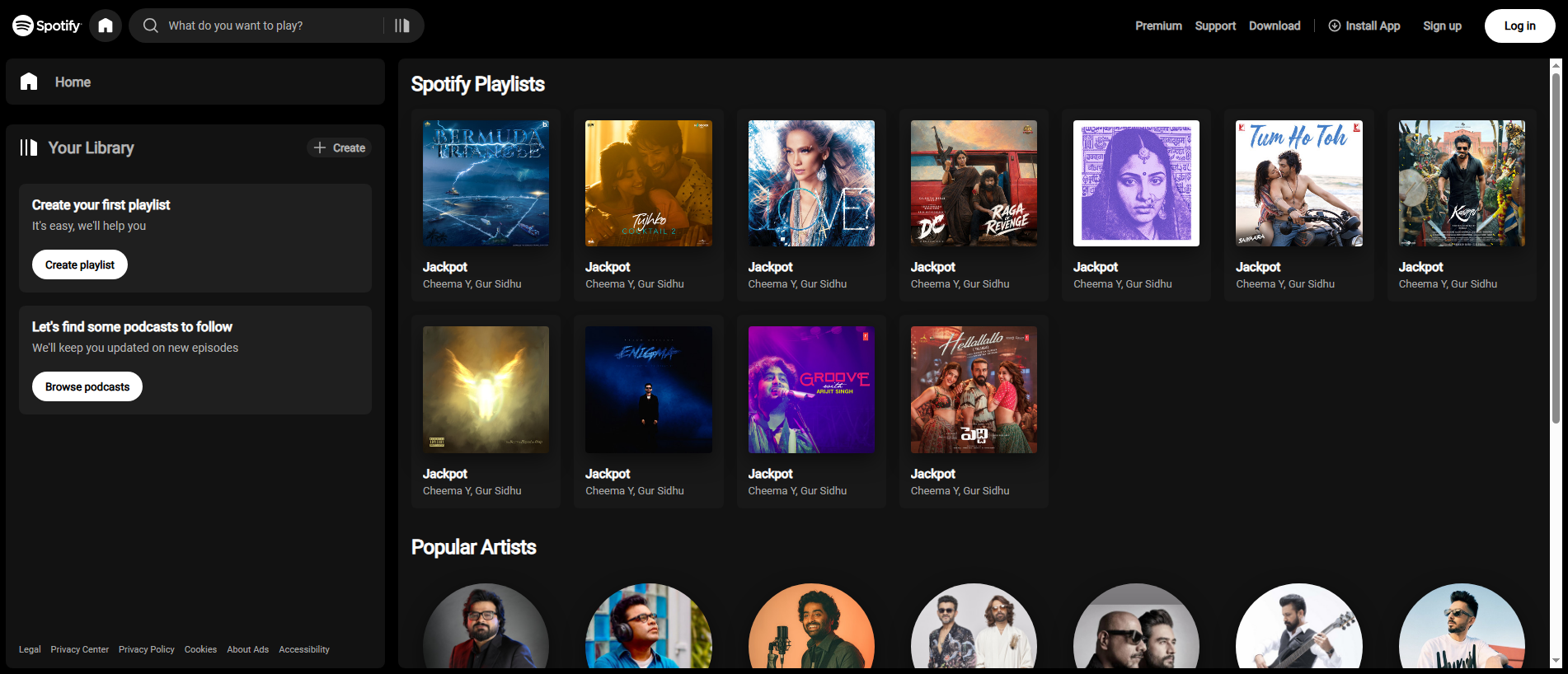Image resolution: width=1568 pixels, height=674 pixels.
Task: Select the artist singing on orange background
Action: point(811,626)
